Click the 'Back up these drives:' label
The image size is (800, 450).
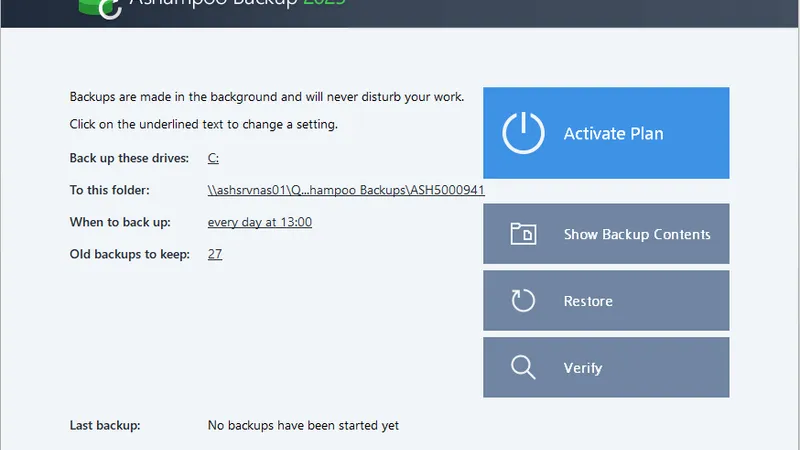tap(129, 158)
